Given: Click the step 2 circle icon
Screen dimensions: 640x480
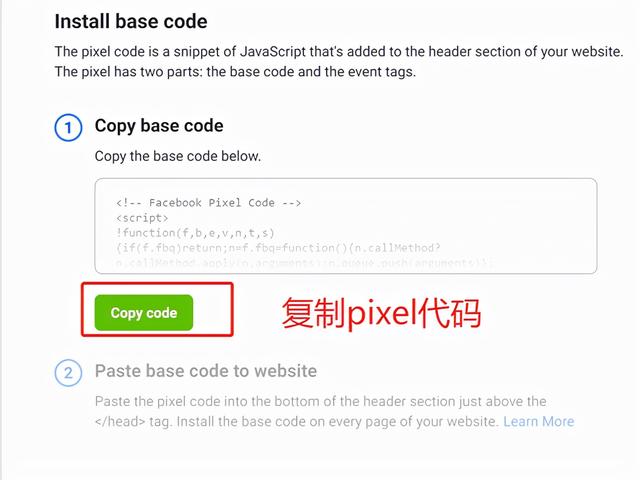Looking at the screenshot, I should (68, 373).
